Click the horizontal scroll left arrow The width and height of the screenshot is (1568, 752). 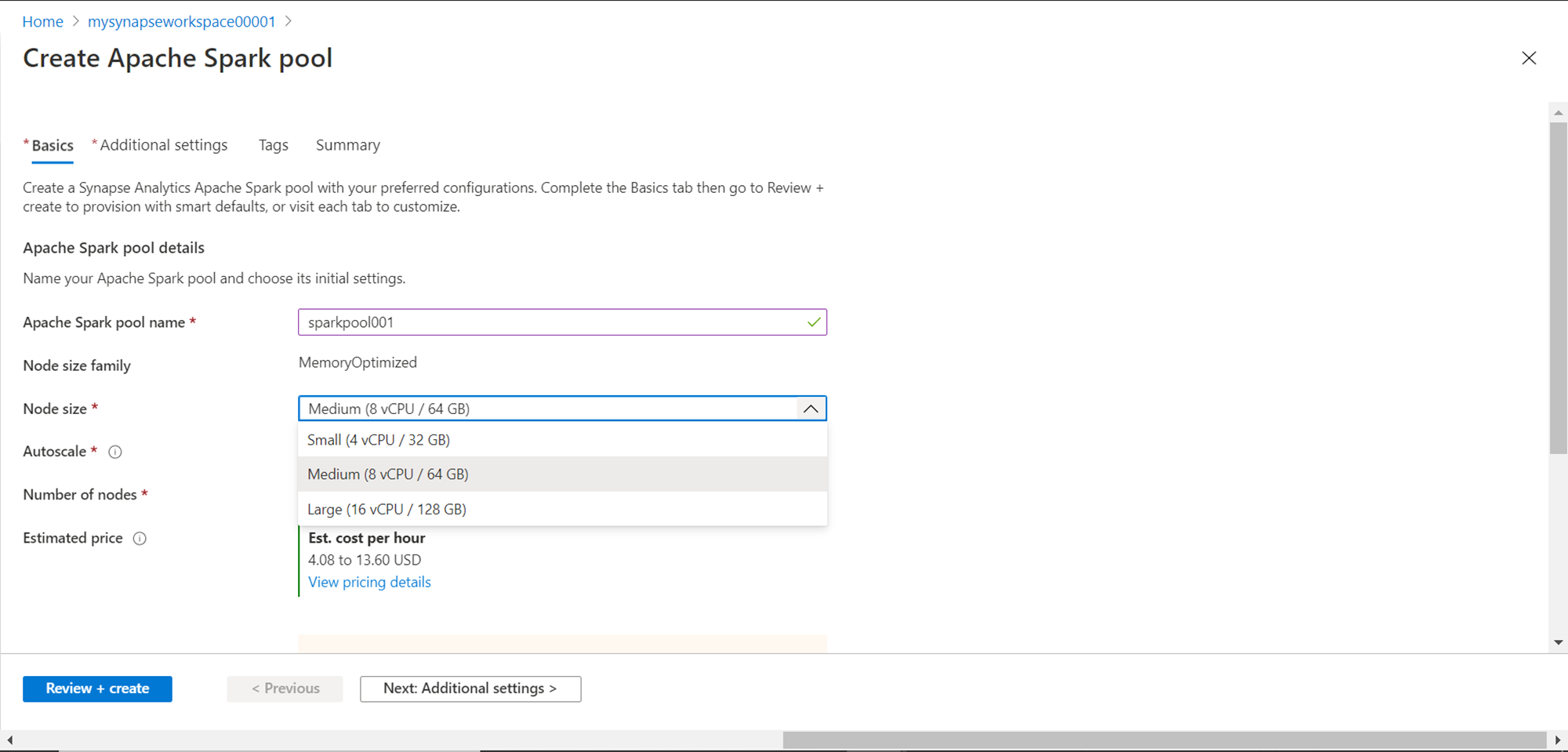click(x=9, y=739)
